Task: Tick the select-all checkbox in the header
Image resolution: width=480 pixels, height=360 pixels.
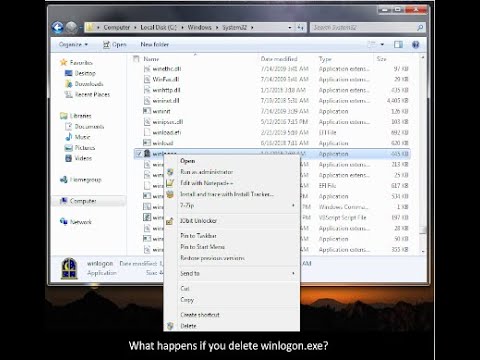Action: coord(136,59)
